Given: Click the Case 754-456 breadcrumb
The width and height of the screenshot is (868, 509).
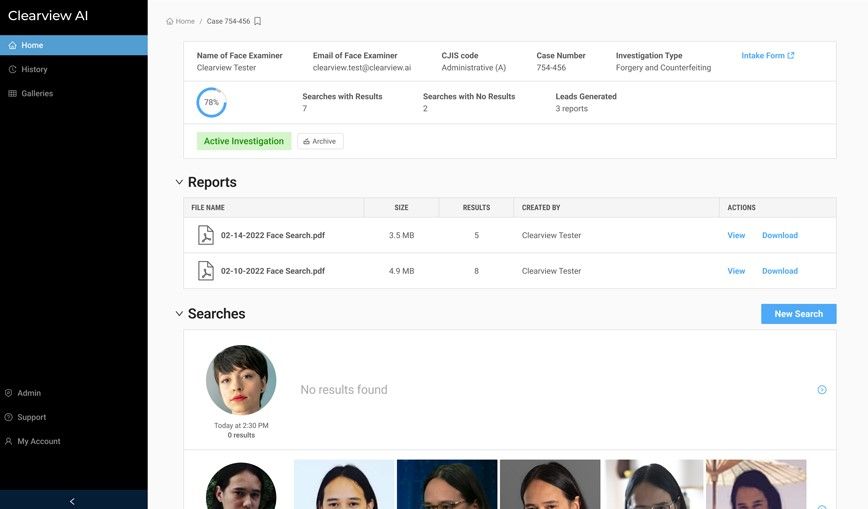Looking at the screenshot, I should (x=228, y=21).
